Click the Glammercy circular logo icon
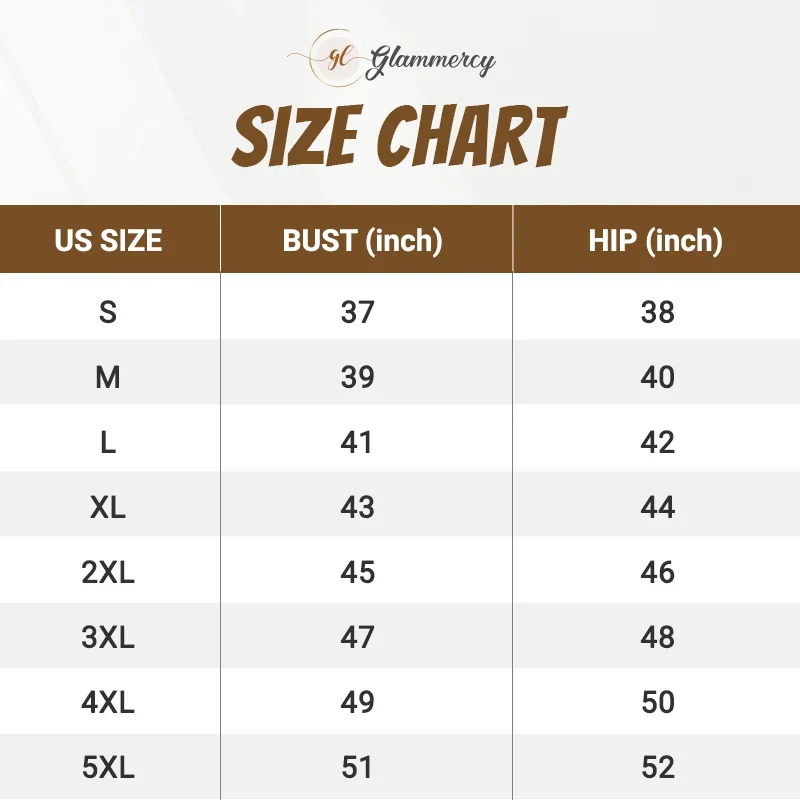 point(337,58)
